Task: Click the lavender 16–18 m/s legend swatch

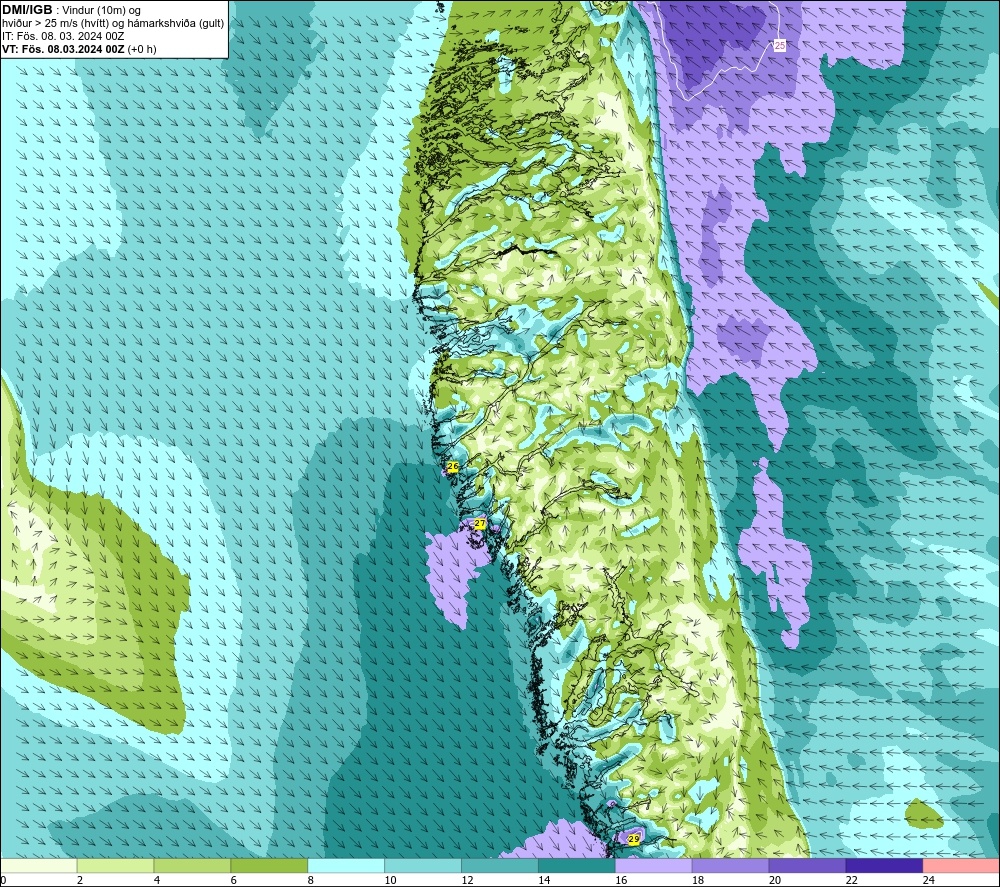Action: [653, 865]
